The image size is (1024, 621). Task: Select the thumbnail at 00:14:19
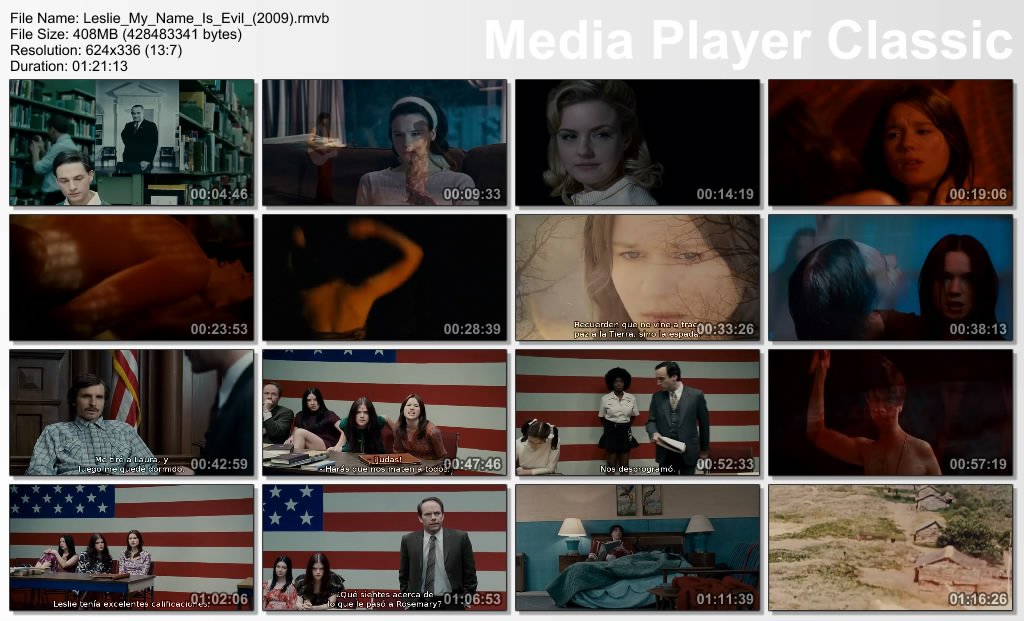pyautogui.click(x=637, y=142)
